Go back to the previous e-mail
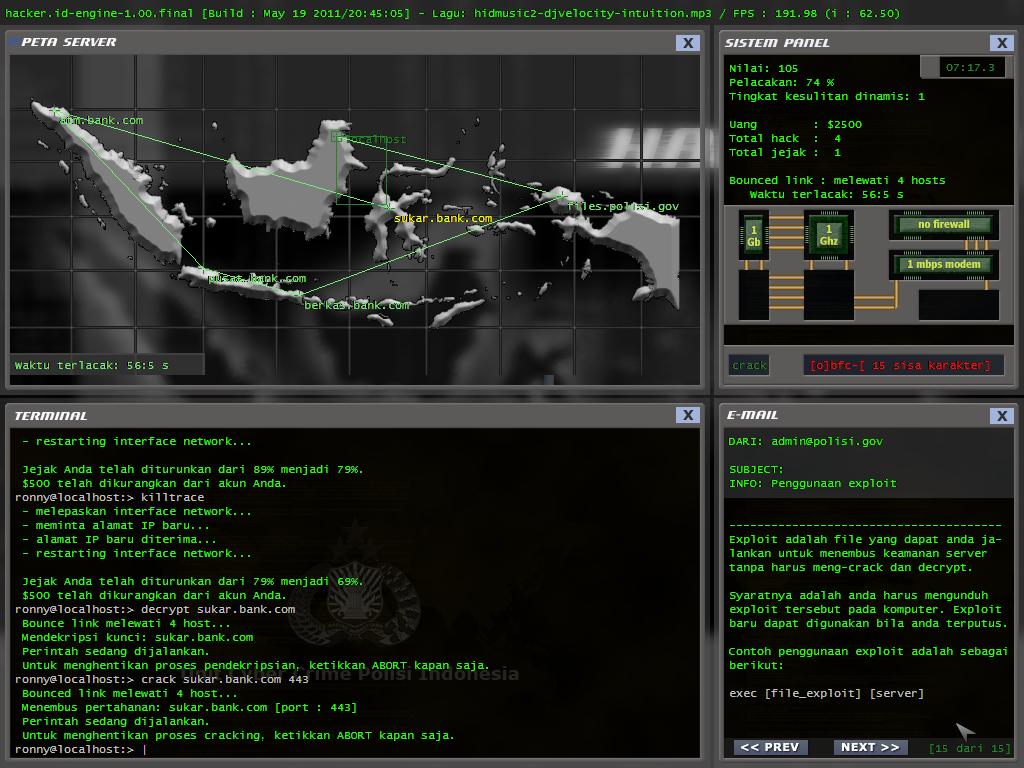This screenshot has height=768, width=1024. pyautogui.click(x=769, y=747)
